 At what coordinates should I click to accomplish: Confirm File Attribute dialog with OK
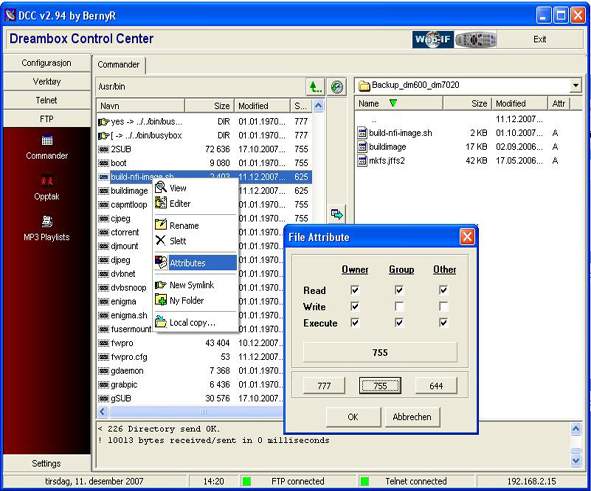[x=353, y=417]
